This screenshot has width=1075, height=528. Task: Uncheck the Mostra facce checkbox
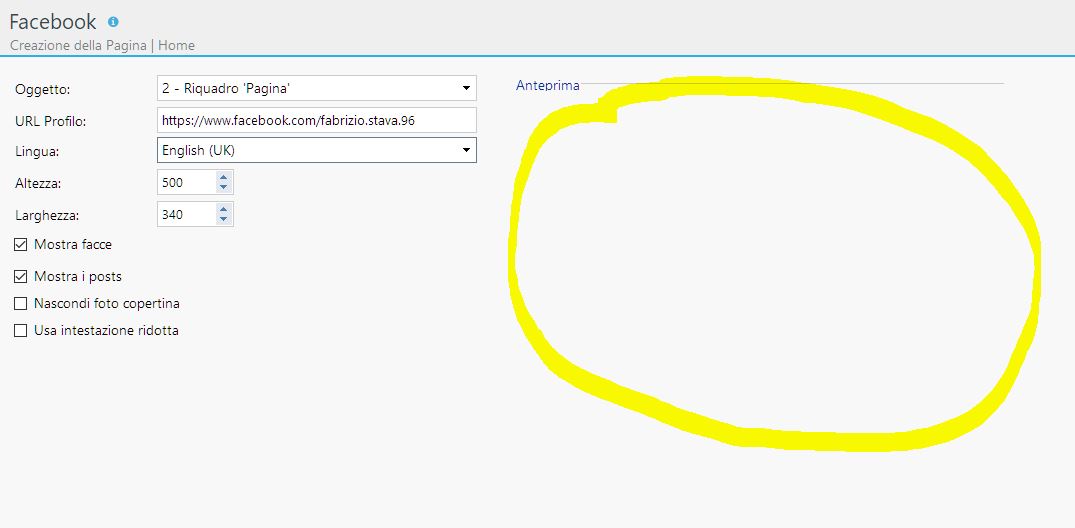[x=21, y=245]
